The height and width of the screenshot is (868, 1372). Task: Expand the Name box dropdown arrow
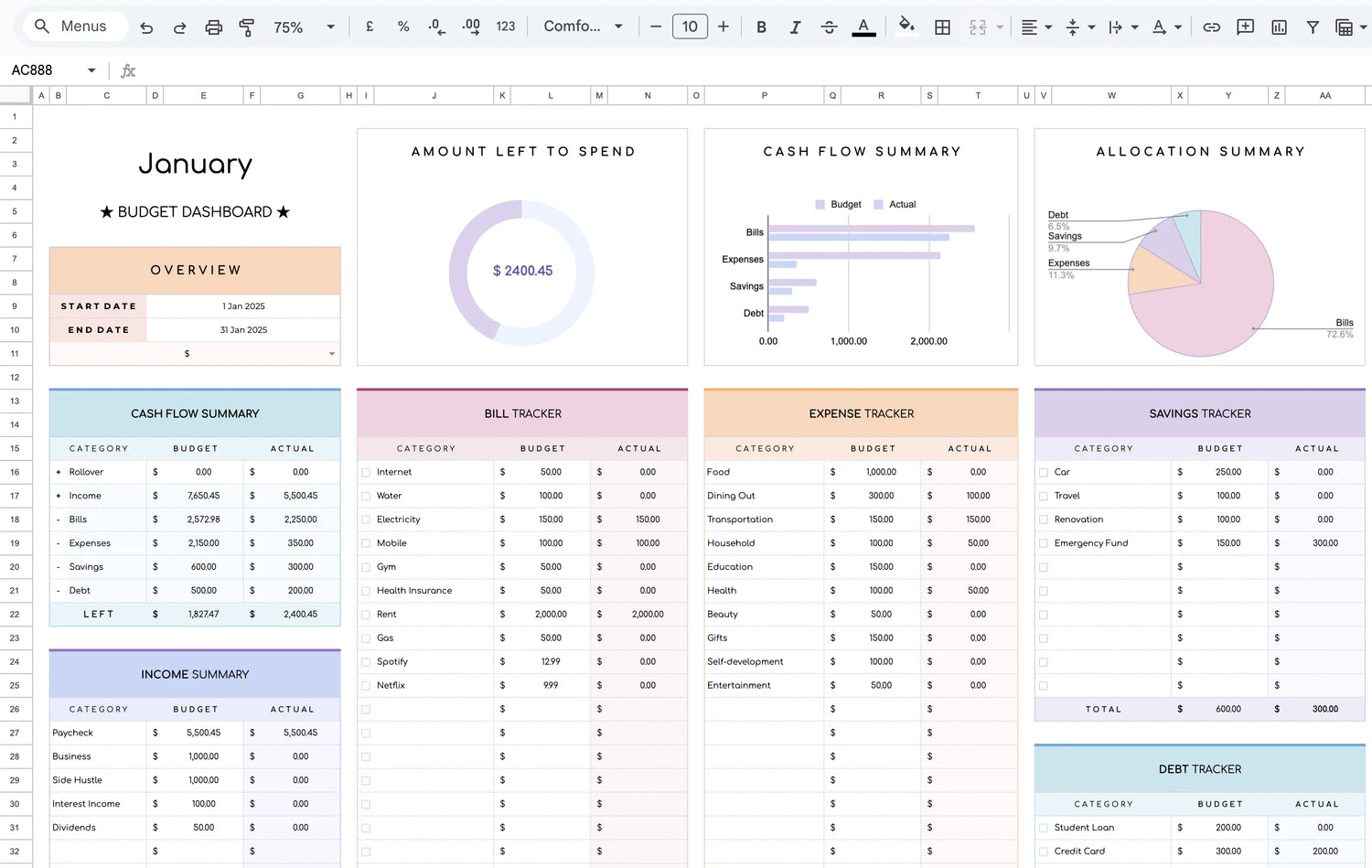pyautogui.click(x=91, y=70)
